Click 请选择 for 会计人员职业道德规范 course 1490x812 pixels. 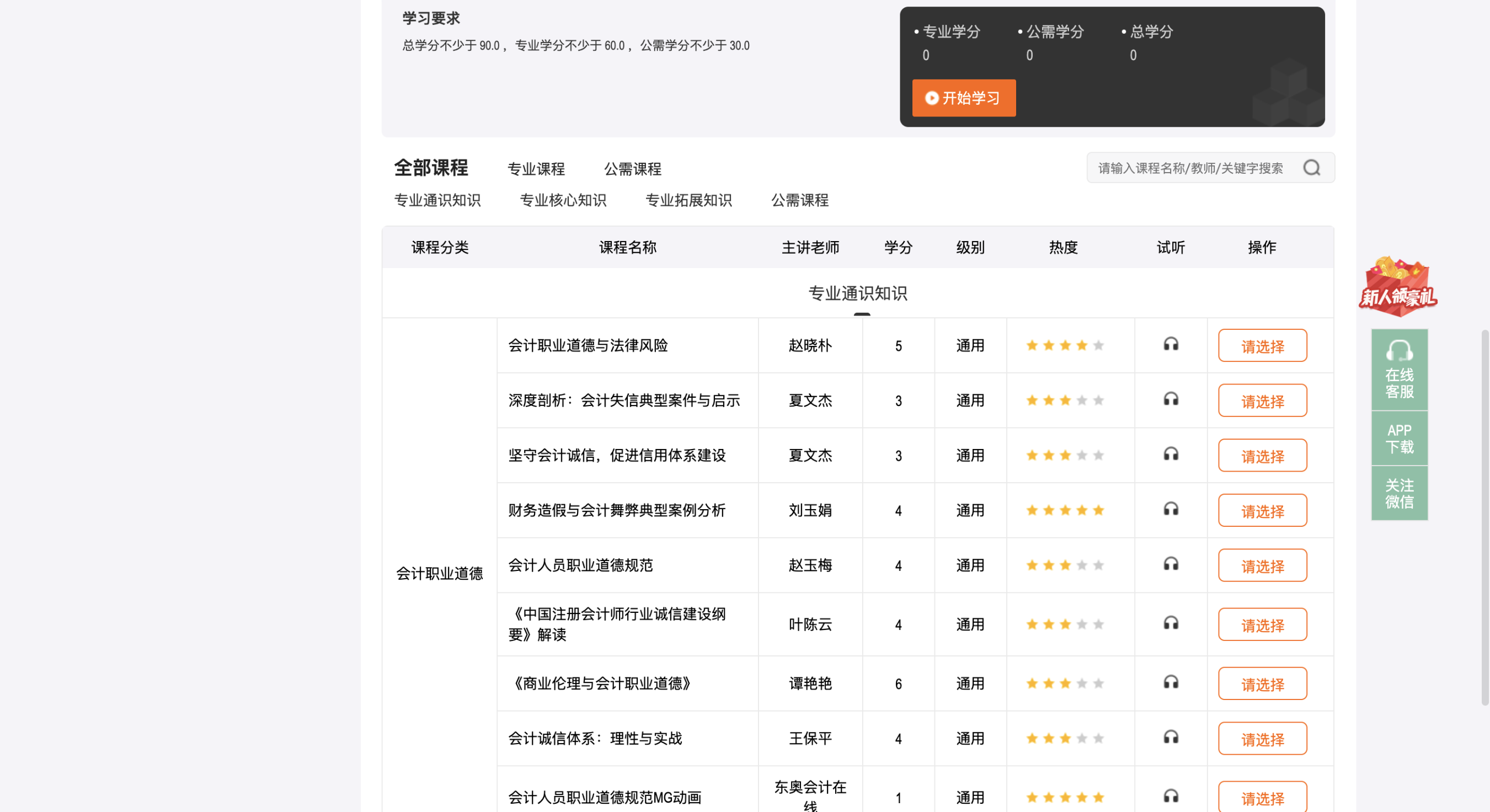tap(1262, 565)
